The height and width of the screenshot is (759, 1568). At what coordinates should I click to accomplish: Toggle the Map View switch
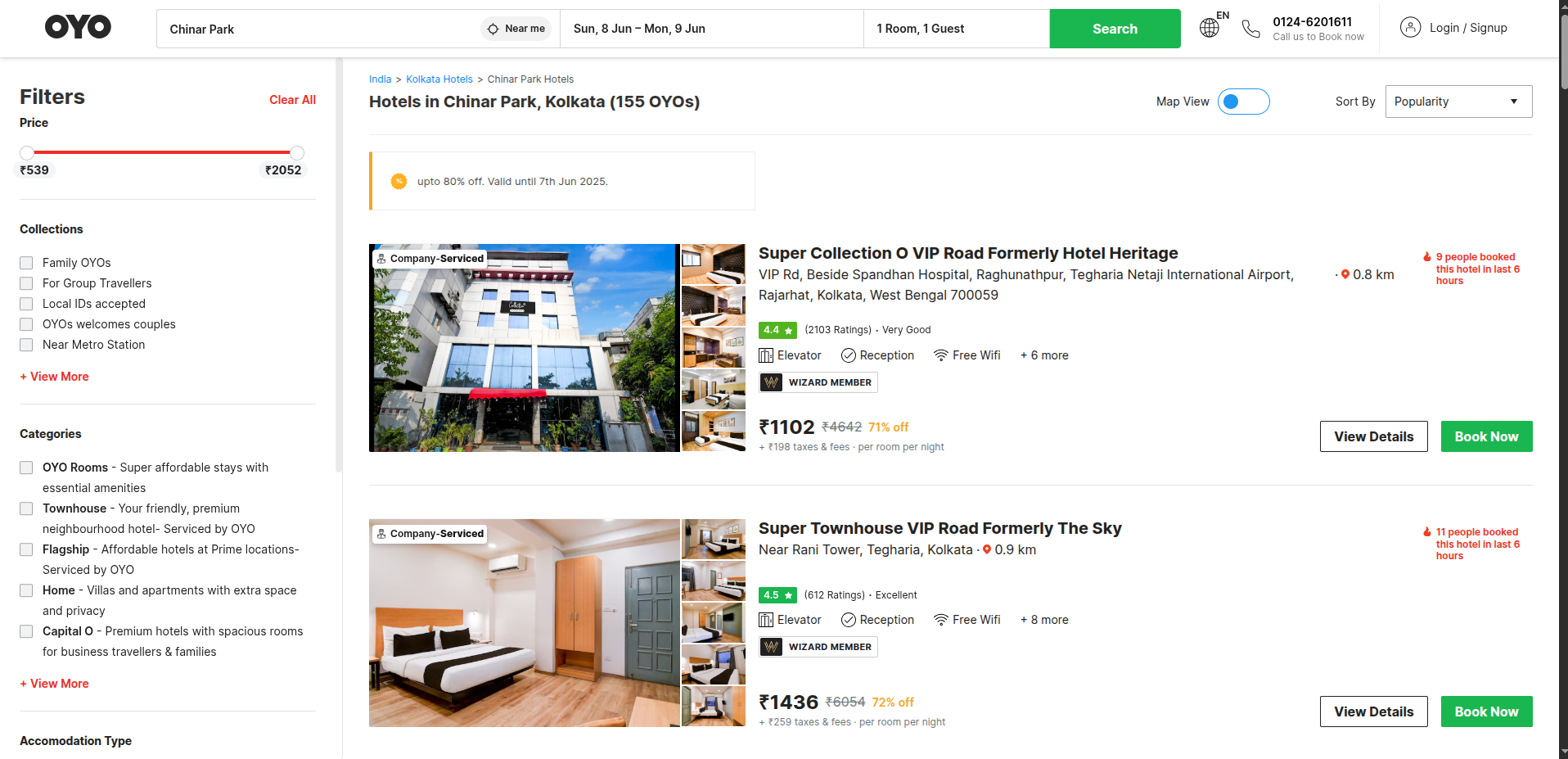pyautogui.click(x=1243, y=102)
